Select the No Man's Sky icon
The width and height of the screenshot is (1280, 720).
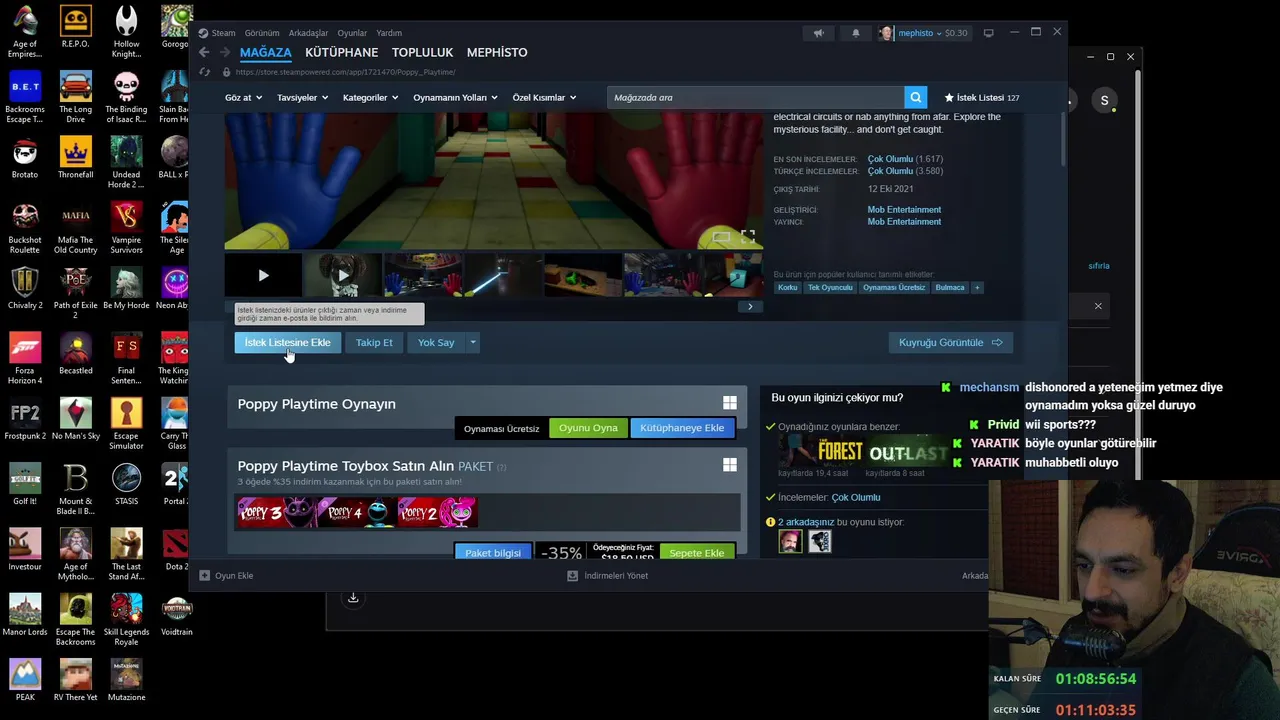coord(75,419)
